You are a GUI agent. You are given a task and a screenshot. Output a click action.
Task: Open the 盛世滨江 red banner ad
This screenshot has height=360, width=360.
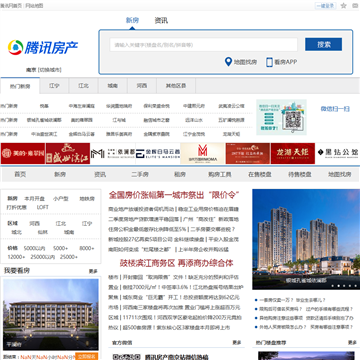tap(68, 153)
